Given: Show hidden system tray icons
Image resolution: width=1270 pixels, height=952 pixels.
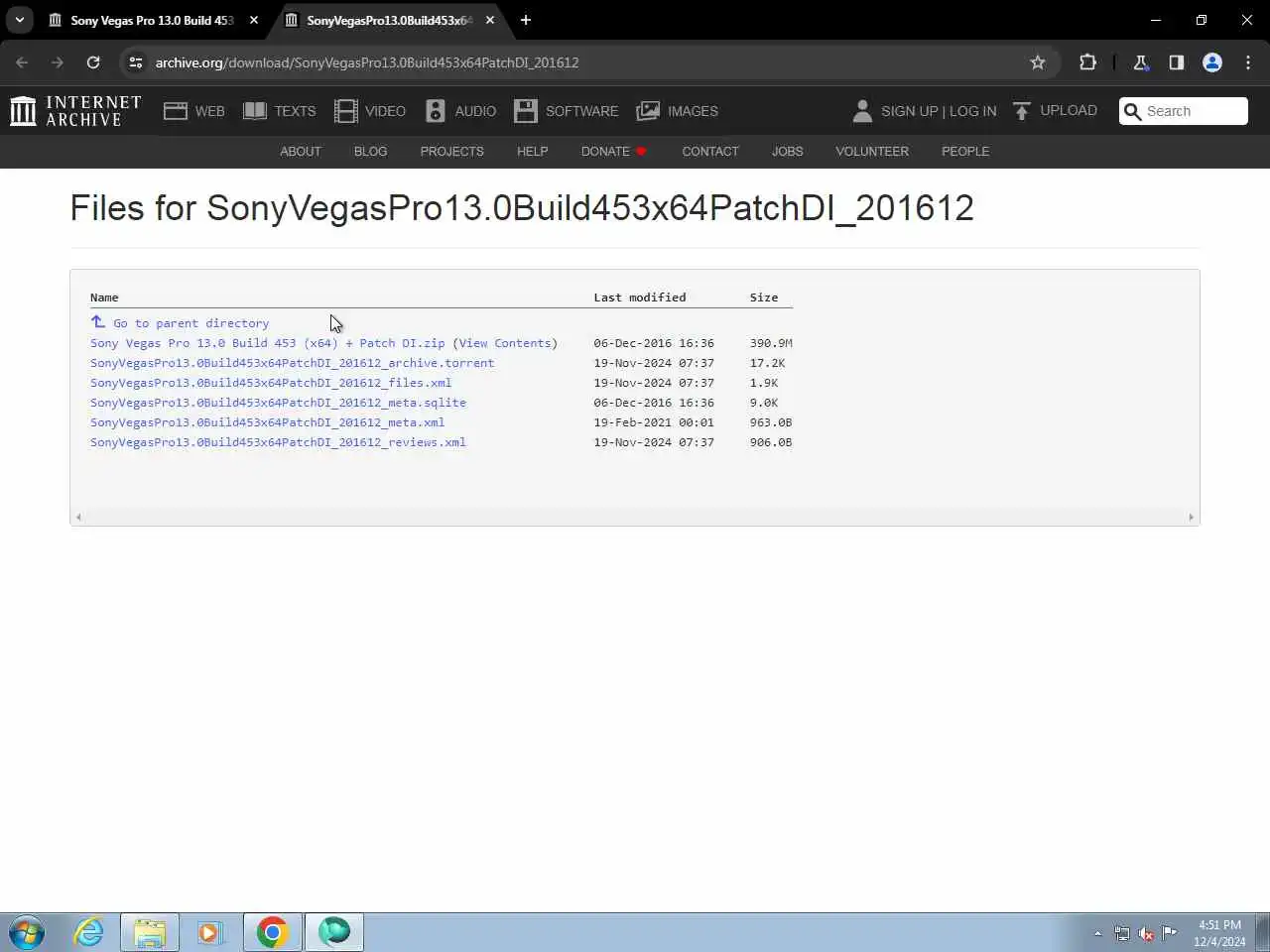Looking at the screenshot, I should 1097,933.
